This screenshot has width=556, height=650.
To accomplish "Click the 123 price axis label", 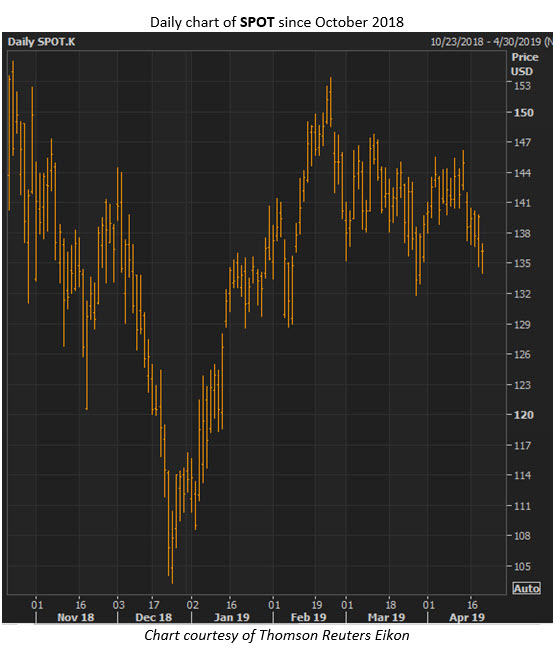I will [x=522, y=385].
